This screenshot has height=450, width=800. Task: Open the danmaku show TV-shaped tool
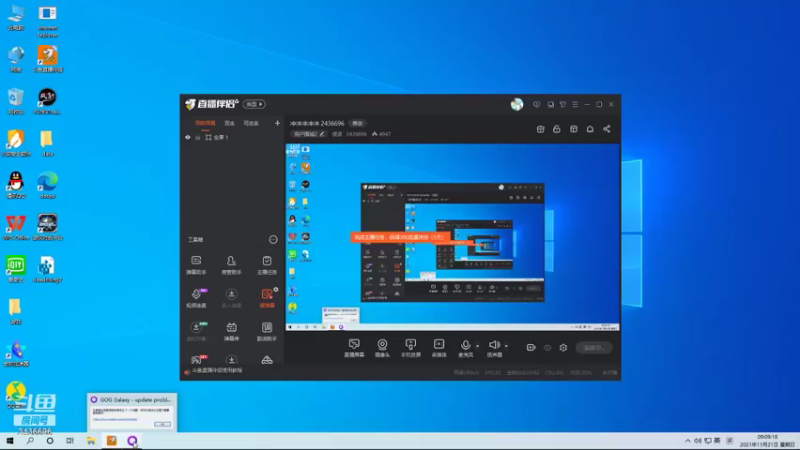click(x=231, y=331)
